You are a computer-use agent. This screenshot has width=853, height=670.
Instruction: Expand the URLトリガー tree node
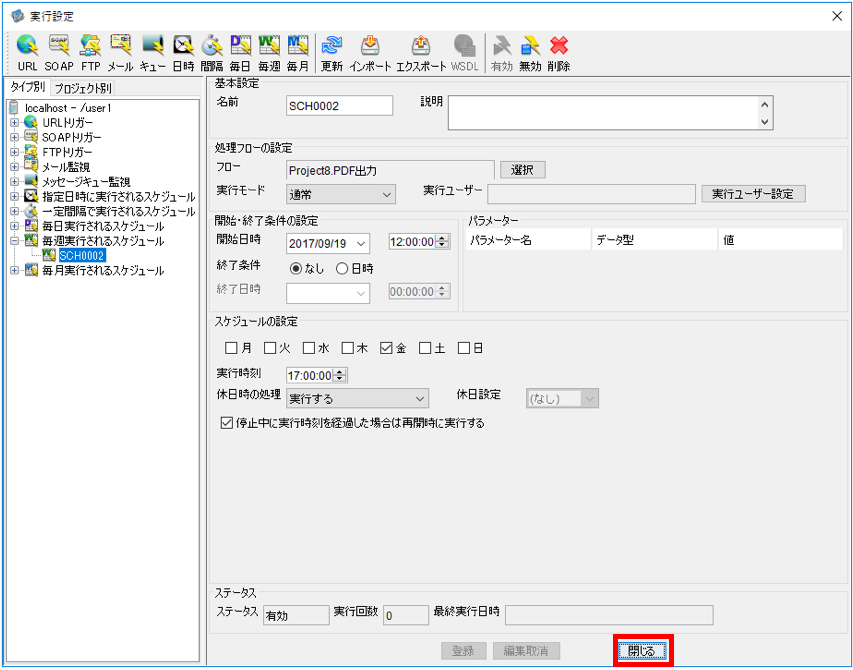click(15, 123)
